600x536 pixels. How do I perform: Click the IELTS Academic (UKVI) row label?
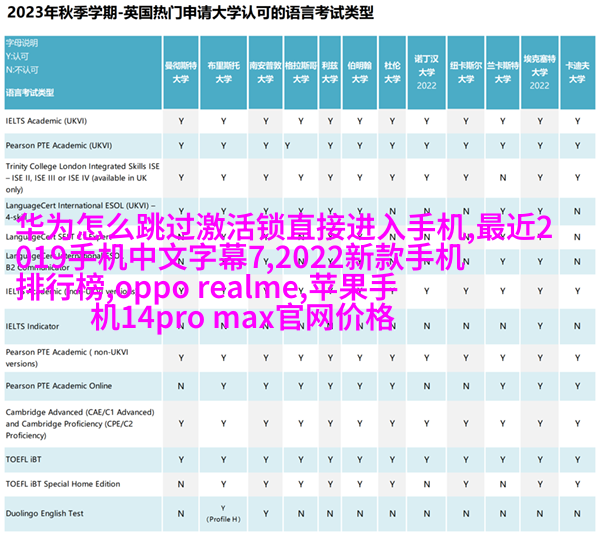point(46,121)
